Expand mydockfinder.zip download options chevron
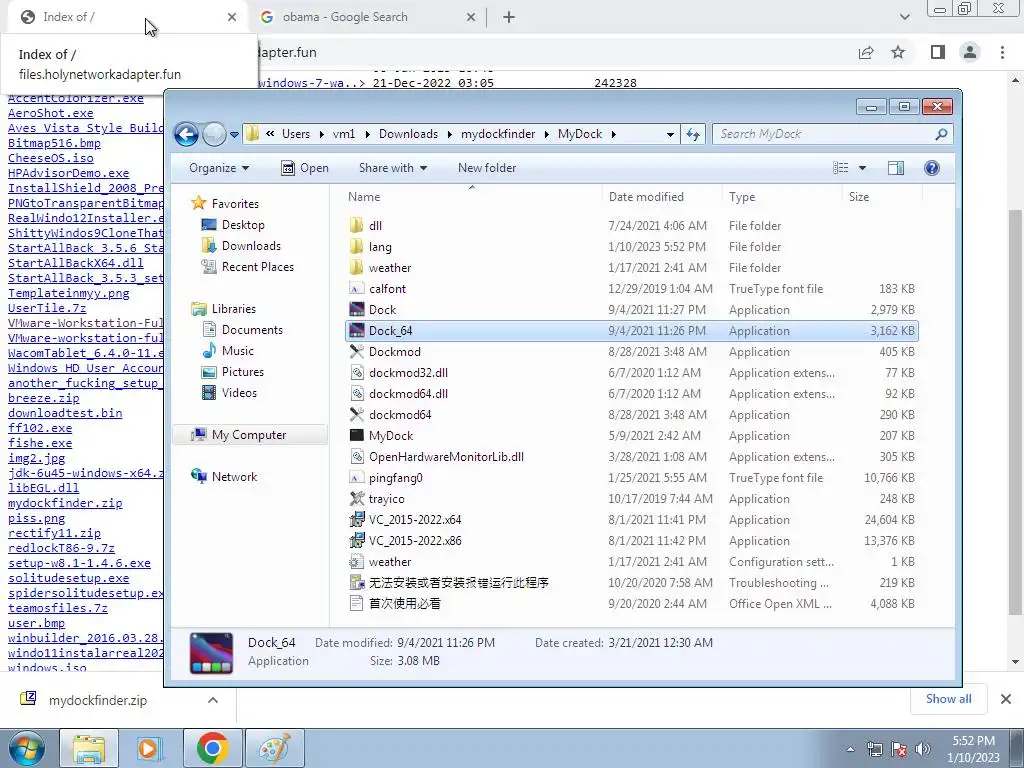This screenshot has height=768, width=1024. coord(213,700)
